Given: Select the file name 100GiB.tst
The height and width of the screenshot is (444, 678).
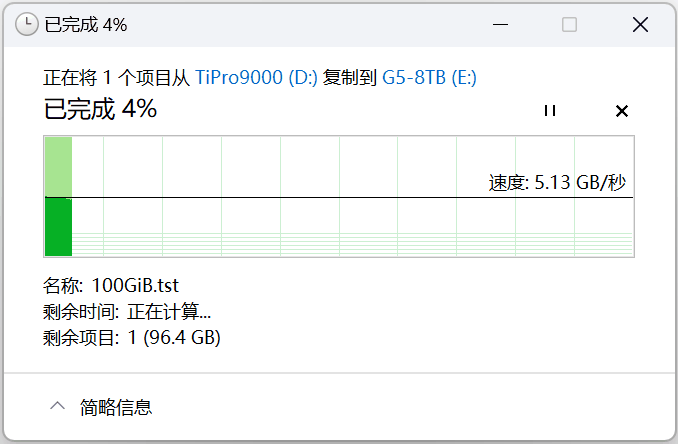Looking at the screenshot, I should click(x=135, y=285).
